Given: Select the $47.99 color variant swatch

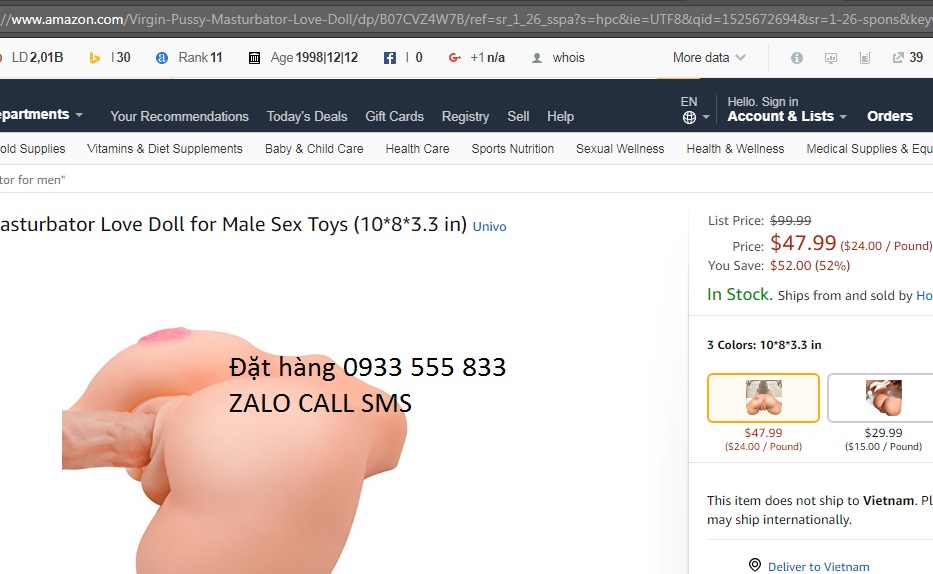Looking at the screenshot, I should (763, 398).
